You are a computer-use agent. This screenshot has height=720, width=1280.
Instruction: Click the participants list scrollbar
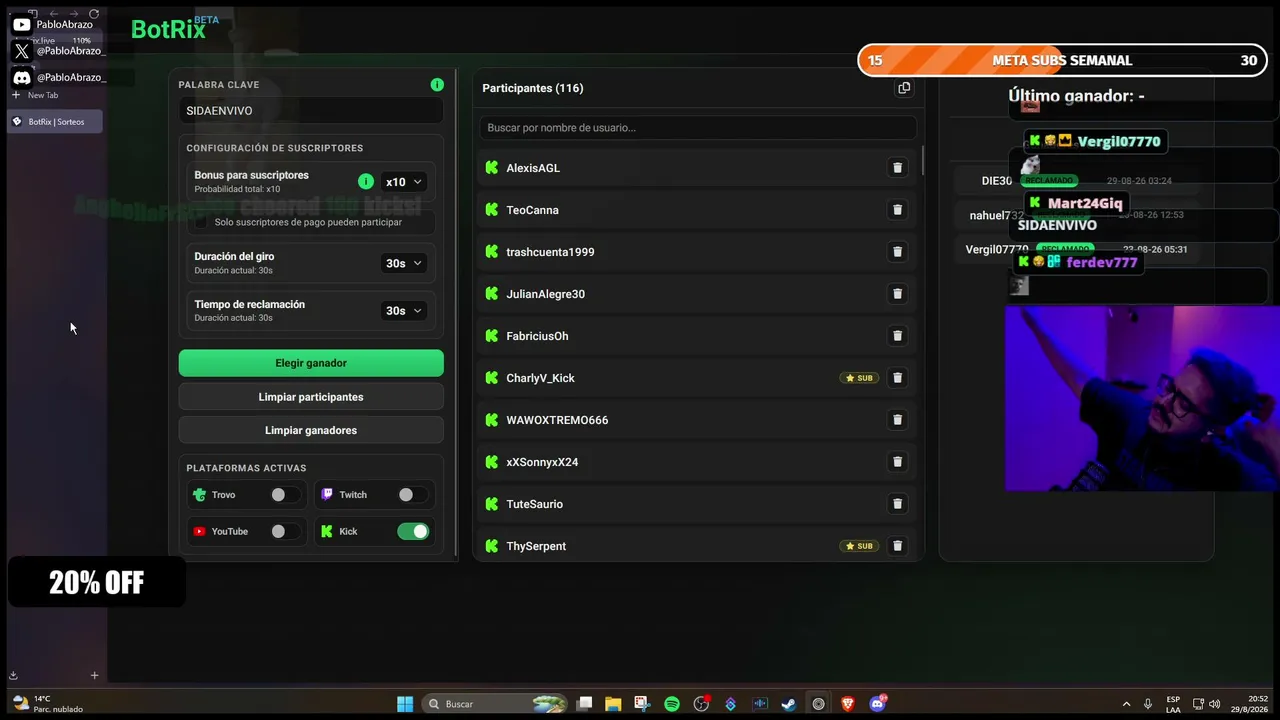coord(922,160)
